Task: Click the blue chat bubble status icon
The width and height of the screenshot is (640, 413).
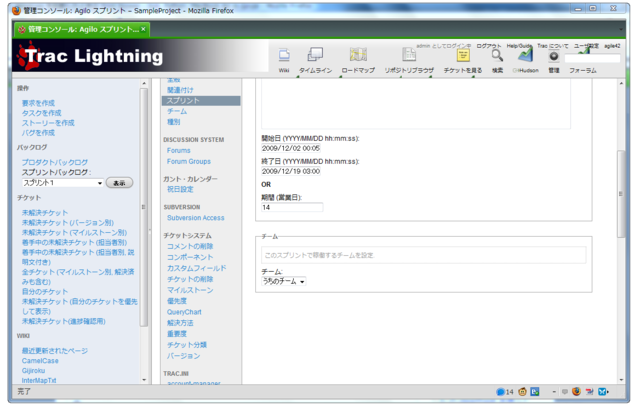Action: (500, 392)
